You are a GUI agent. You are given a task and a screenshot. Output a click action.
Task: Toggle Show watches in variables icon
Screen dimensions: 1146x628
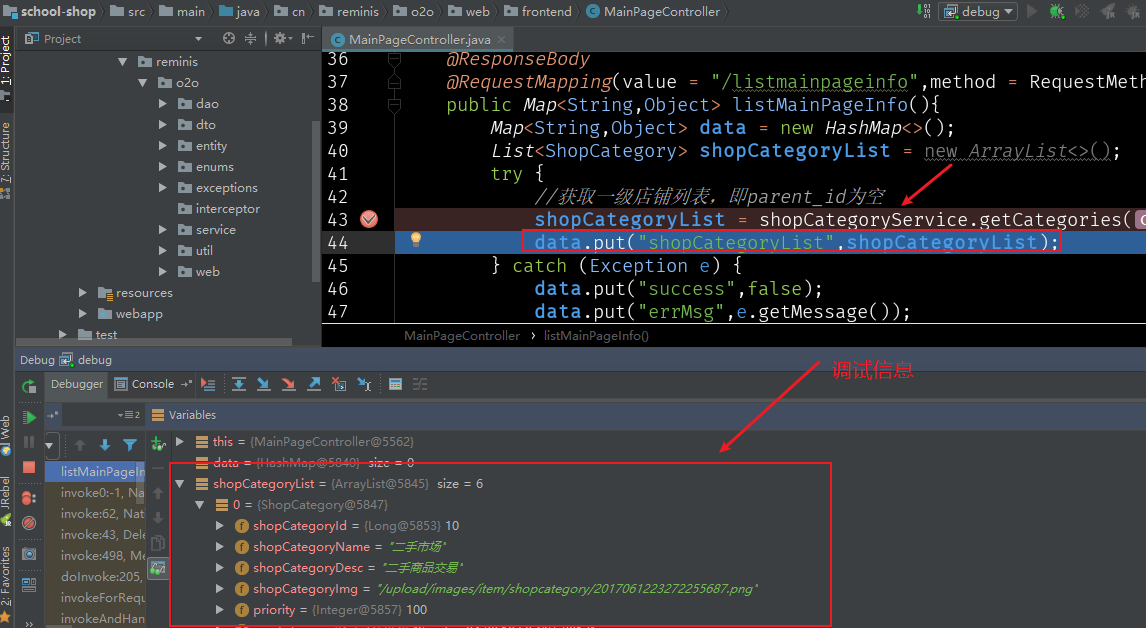pyautogui.click(x=158, y=568)
